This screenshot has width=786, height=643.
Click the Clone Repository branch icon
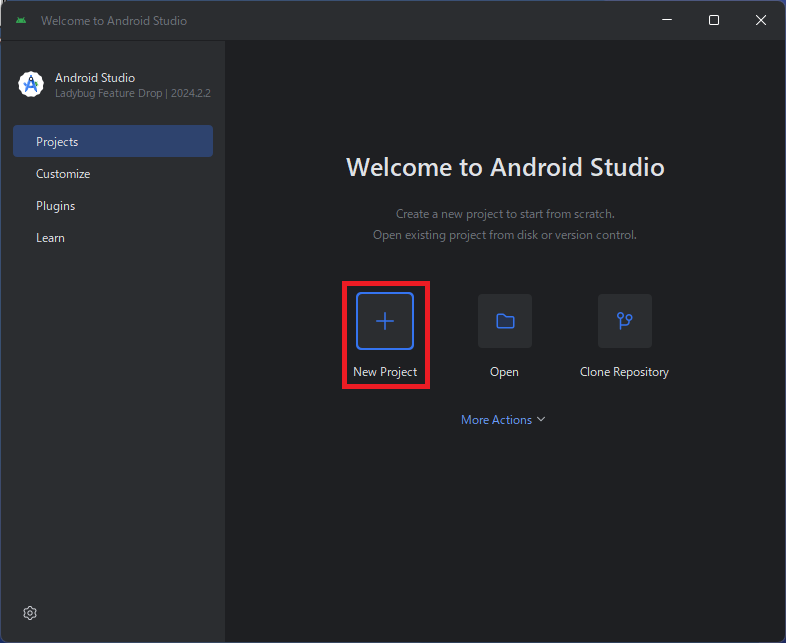(x=625, y=321)
